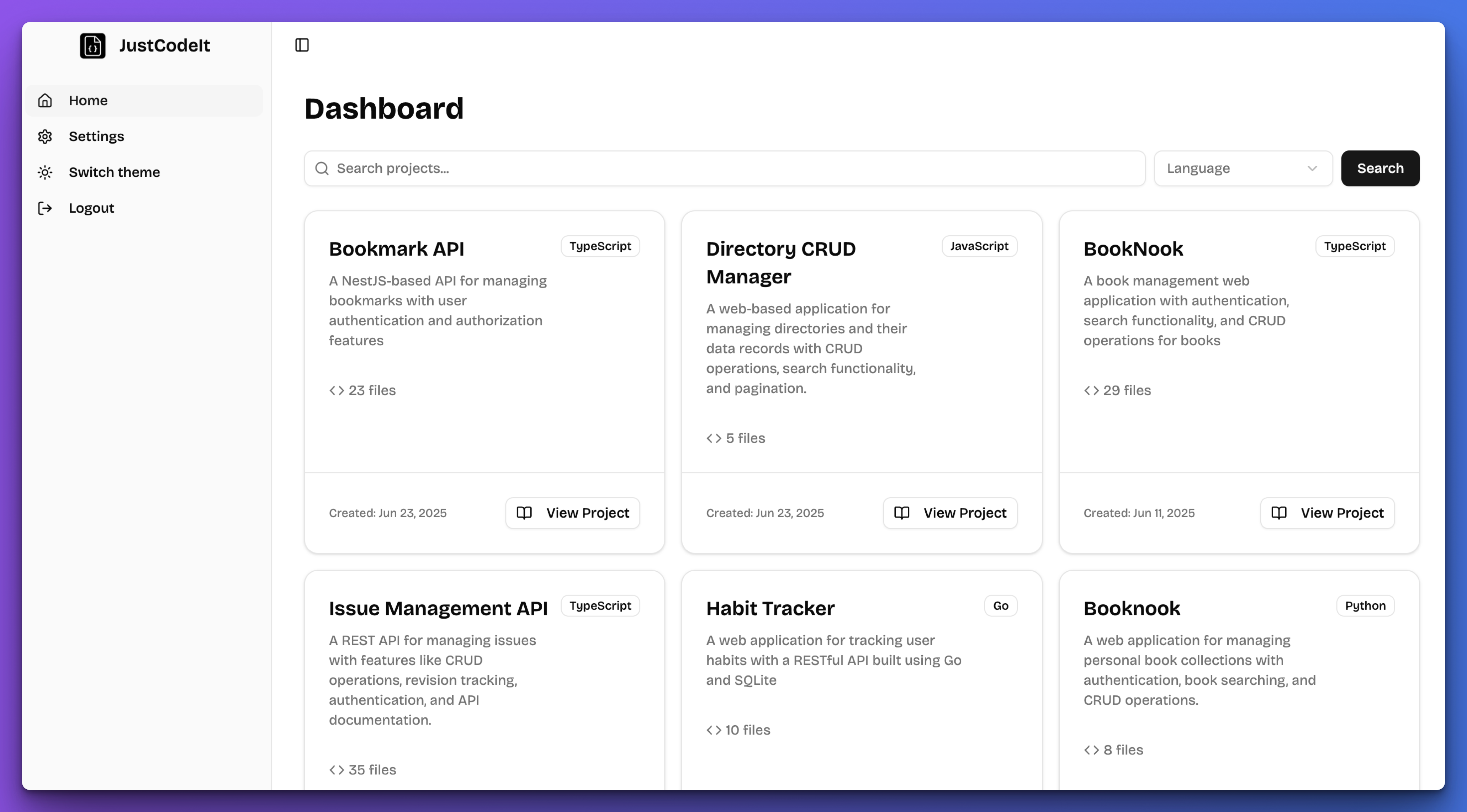Click code icon beside 10 files
The image size is (1467, 812).
[714, 730]
